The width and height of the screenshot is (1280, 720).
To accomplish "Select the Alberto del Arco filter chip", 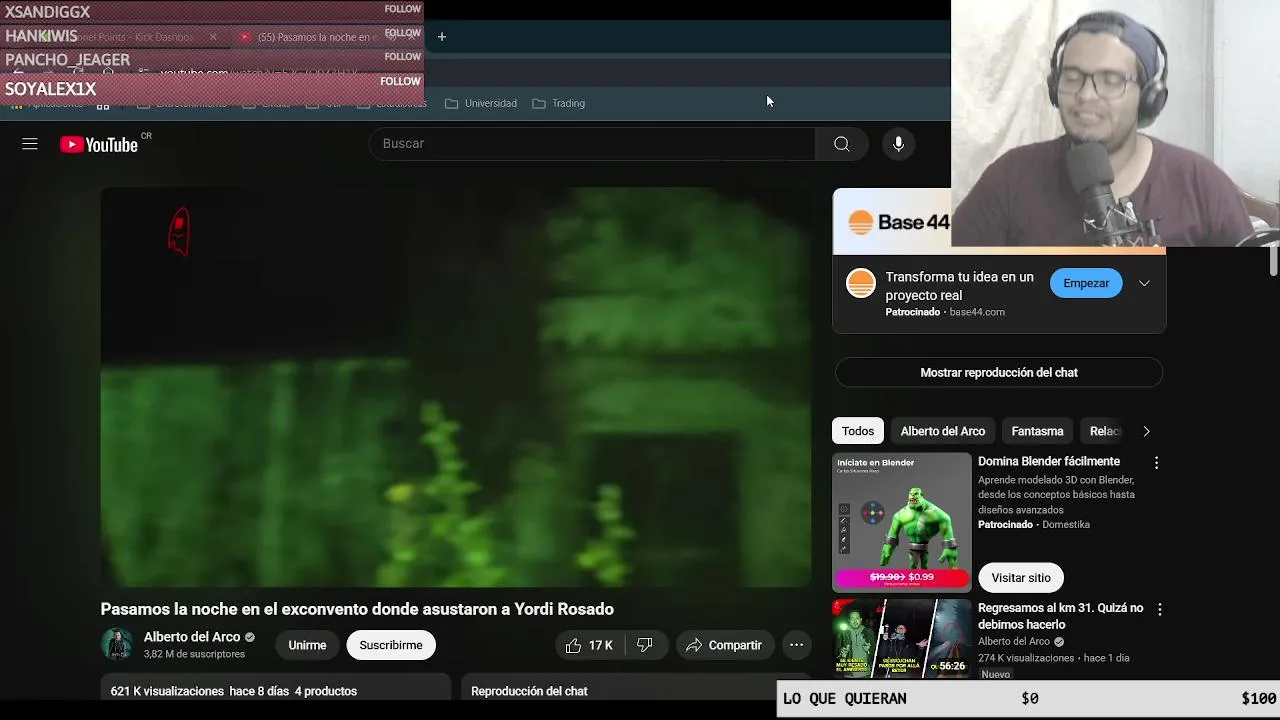I will [x=943, y=431].
